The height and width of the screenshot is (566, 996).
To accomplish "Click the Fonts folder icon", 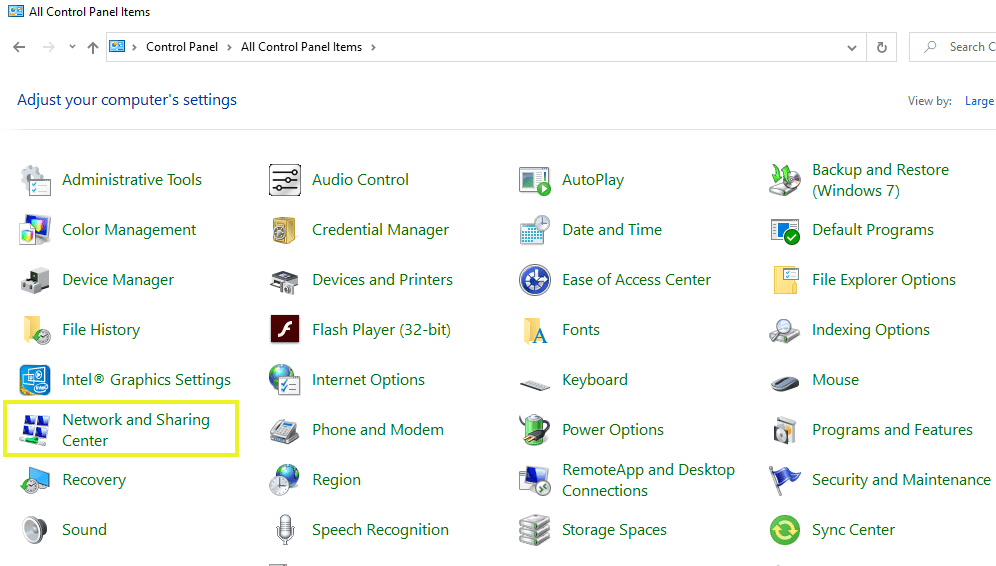I will click(535, 330).
